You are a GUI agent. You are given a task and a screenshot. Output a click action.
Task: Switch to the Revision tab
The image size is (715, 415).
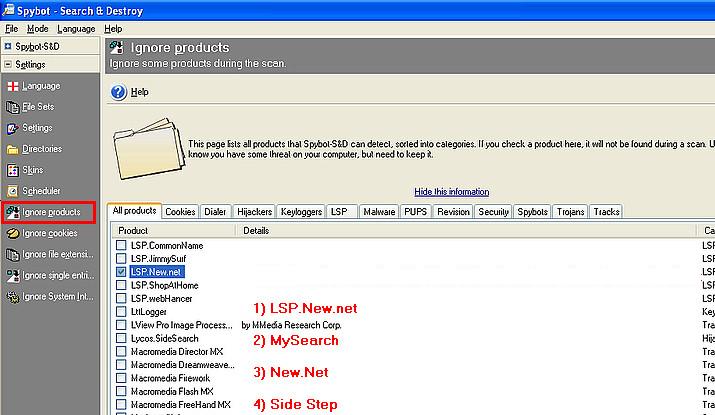[453, 212]
